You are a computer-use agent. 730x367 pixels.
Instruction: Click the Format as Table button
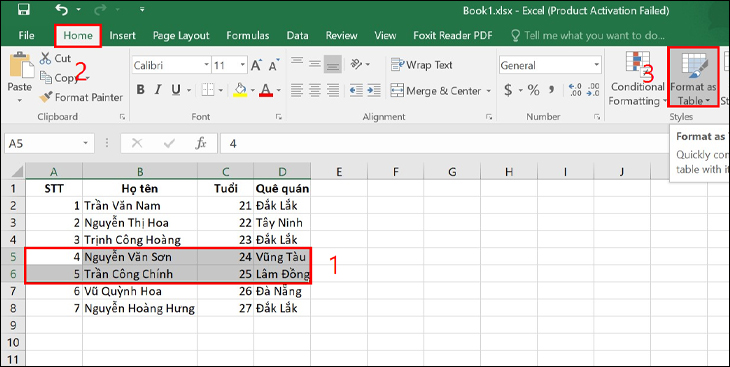pos(693,77)
